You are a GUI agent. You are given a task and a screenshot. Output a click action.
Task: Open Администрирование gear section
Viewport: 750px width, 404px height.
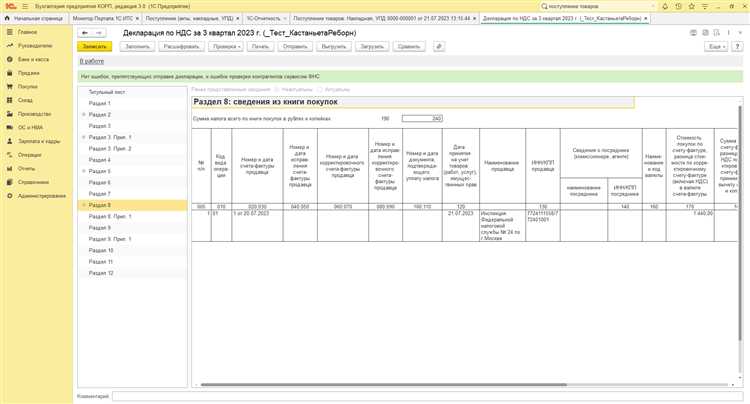click(x=8, y=195)
